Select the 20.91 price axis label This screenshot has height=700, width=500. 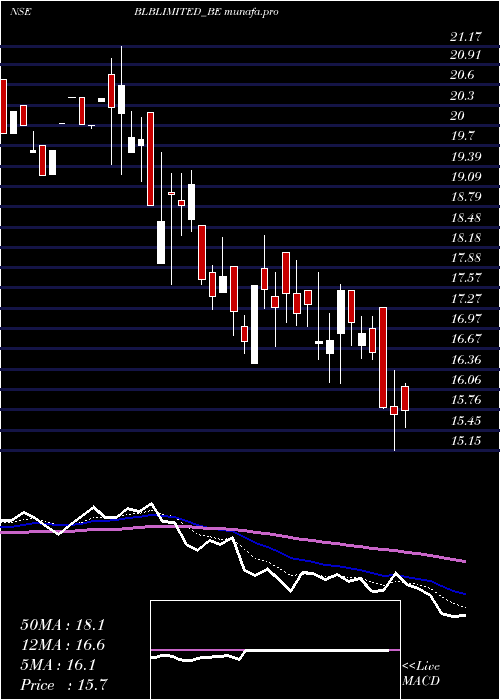point(466,55)
